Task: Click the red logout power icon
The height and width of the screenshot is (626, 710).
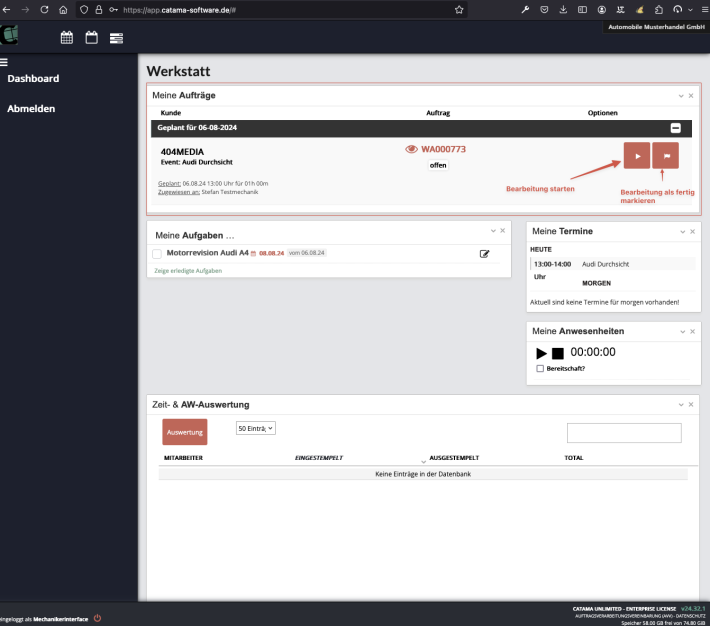Action: click(97, 618)
